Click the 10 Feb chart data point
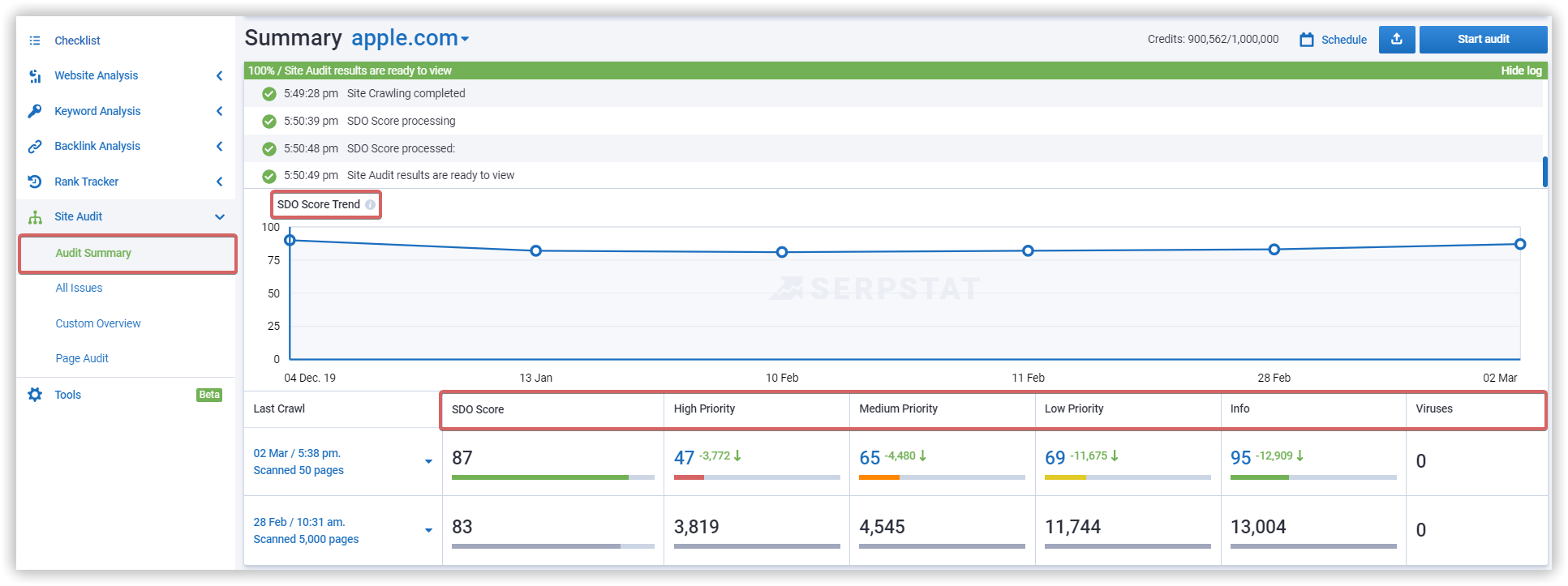The width and height of the screenshot is (1568, 586). 782,252
